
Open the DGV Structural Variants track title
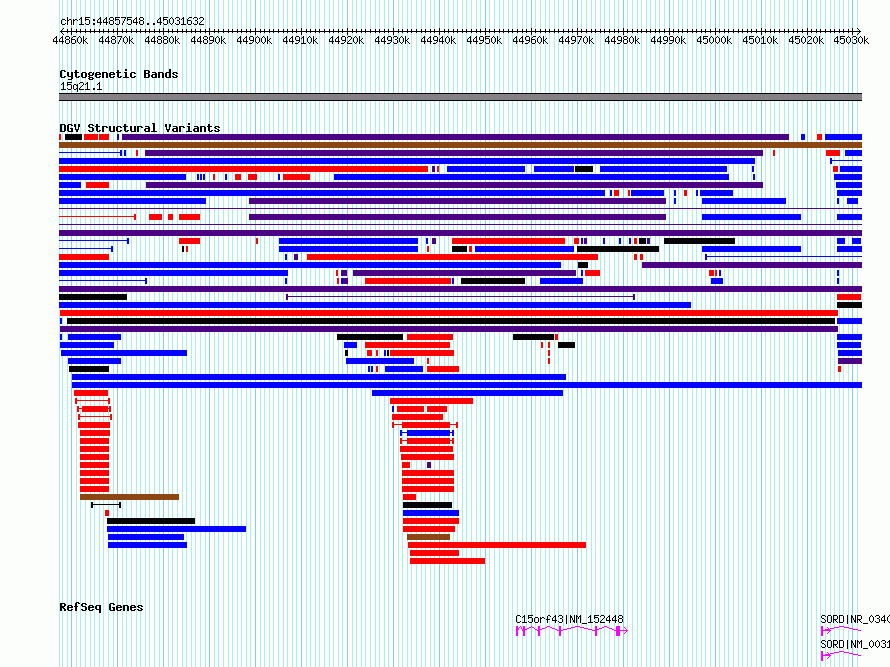click(x=140, y=128)
